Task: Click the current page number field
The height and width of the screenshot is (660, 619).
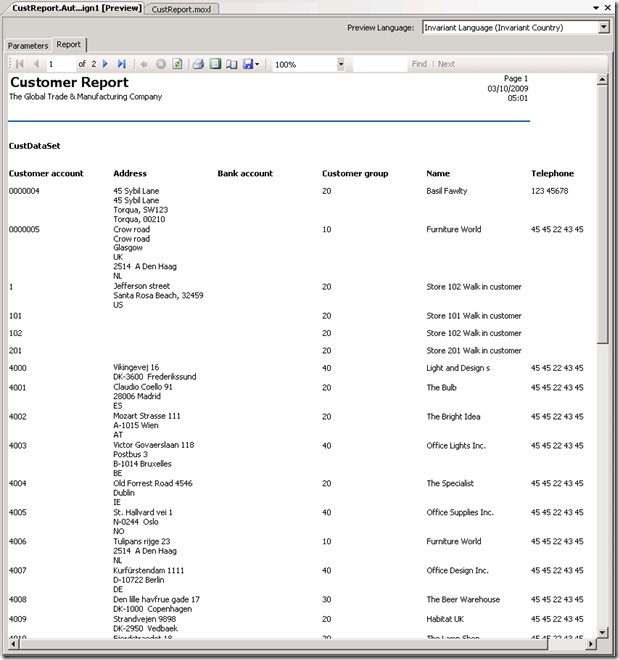Action: click(x=60, y=64)
